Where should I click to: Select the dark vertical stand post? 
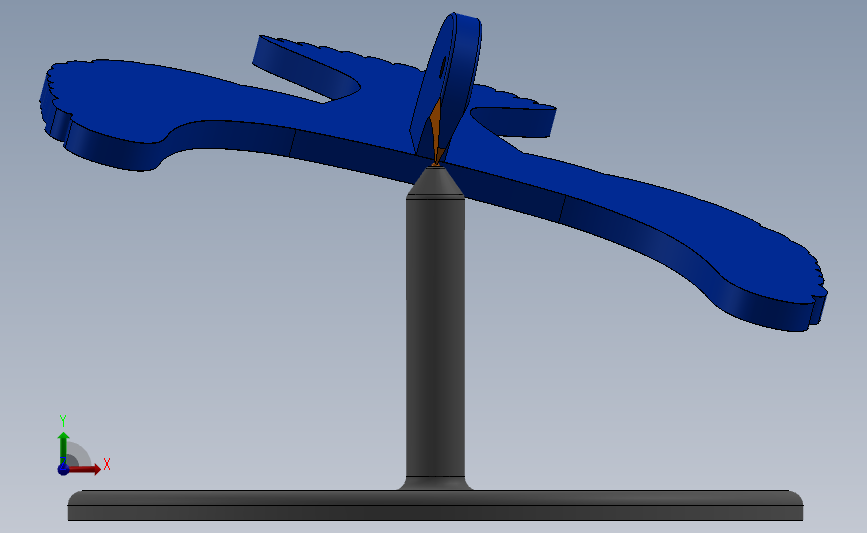click(435, 337)
